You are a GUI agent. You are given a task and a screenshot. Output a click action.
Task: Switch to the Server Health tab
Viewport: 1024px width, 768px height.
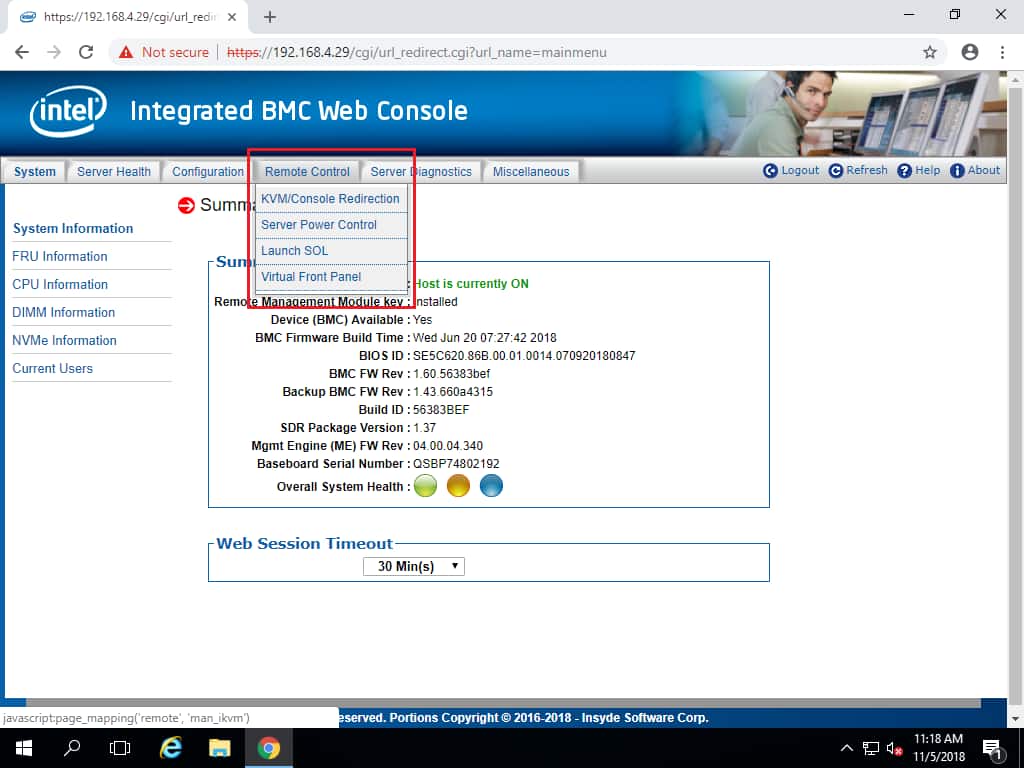(x=114, y=172)
